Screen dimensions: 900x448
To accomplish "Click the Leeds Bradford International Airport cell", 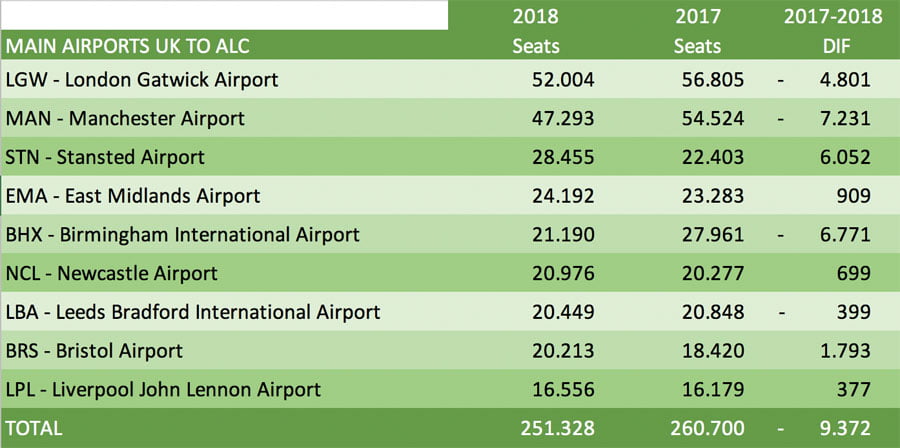I will (193, 312).
